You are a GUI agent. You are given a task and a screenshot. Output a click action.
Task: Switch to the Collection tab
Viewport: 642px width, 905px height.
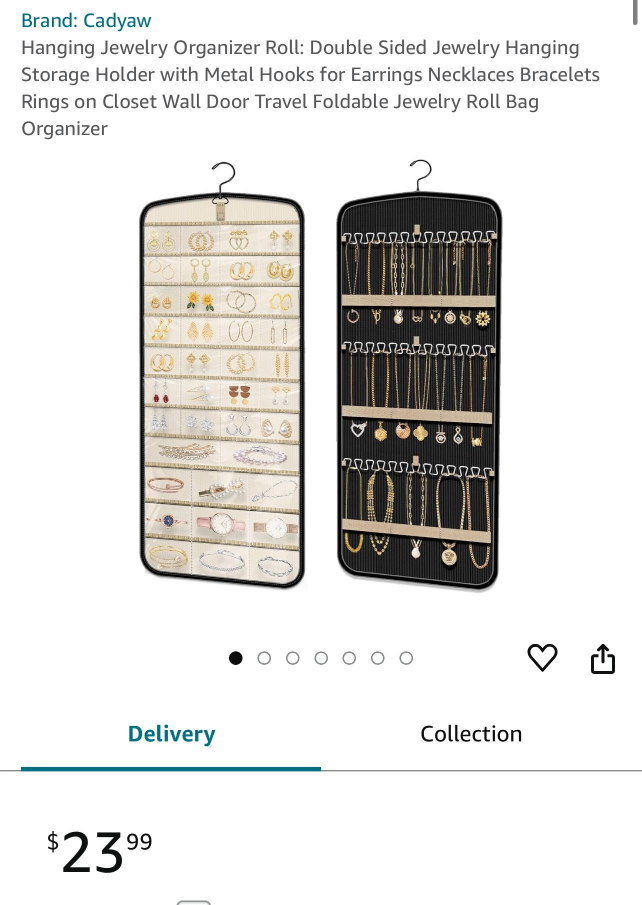point(471,734)
